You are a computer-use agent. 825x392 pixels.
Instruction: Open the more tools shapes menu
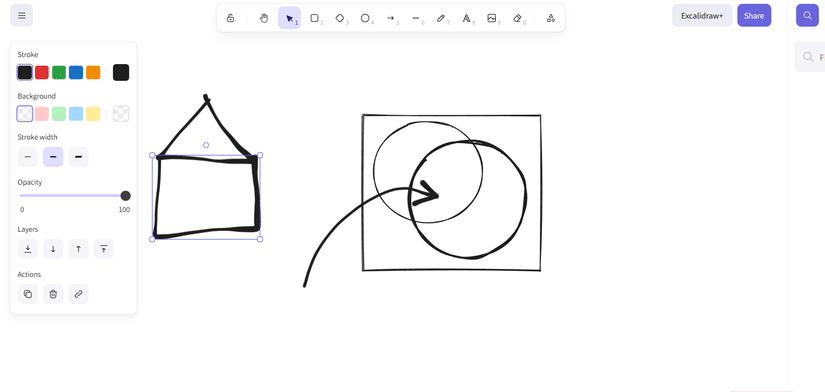click(551, 18)
